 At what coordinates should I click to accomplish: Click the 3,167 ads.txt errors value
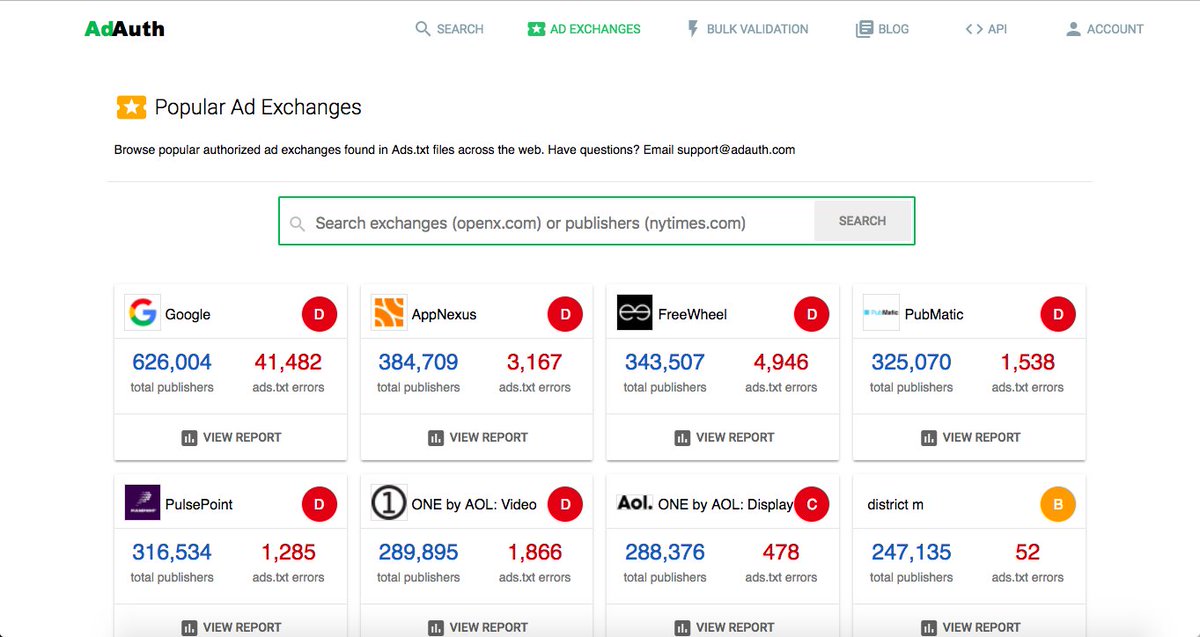click(x=535, y=362)
